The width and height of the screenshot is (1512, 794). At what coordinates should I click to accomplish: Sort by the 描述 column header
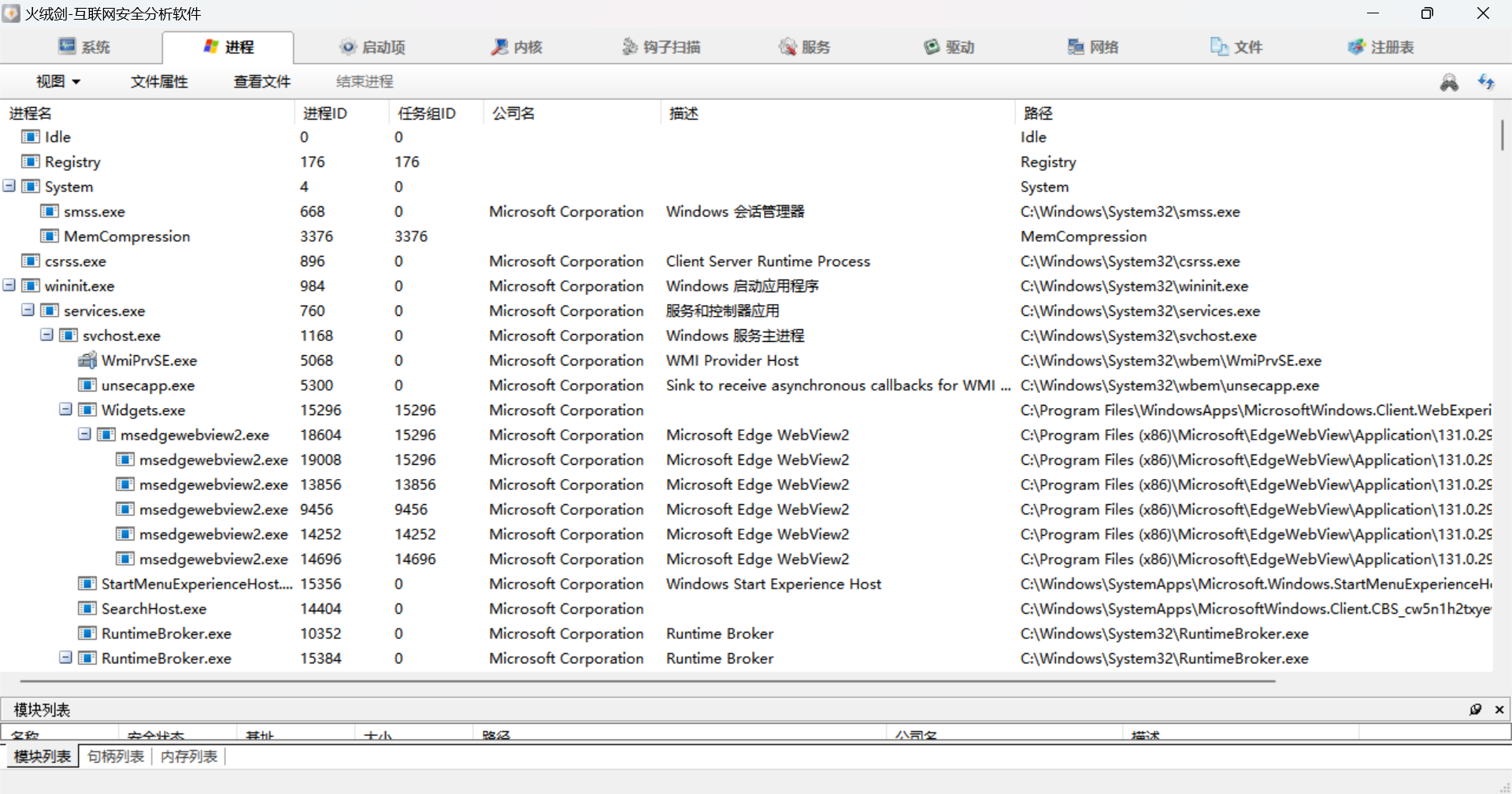(838, 113)
